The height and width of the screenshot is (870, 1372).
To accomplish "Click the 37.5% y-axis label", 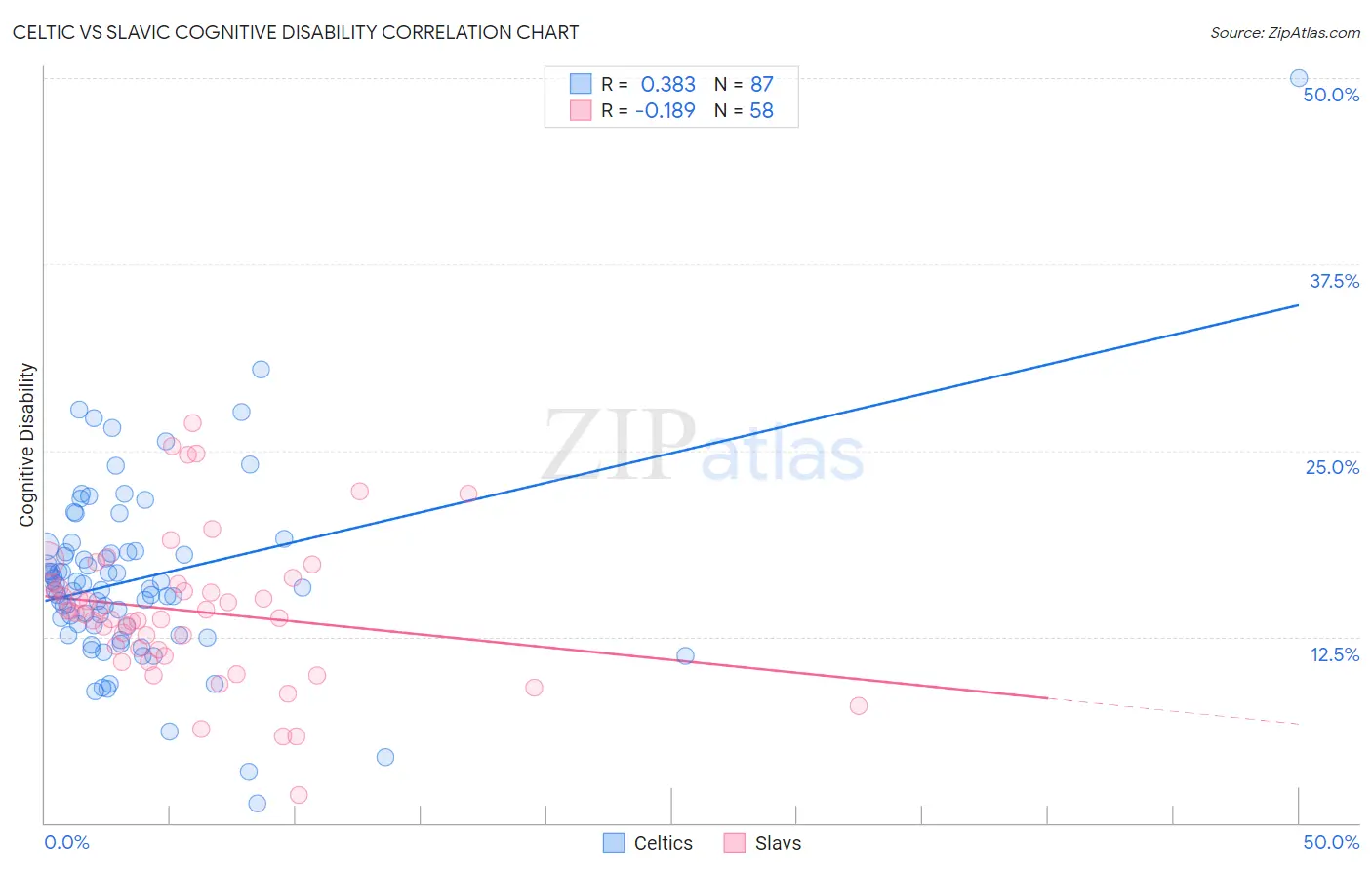I will coord(1334,281).
